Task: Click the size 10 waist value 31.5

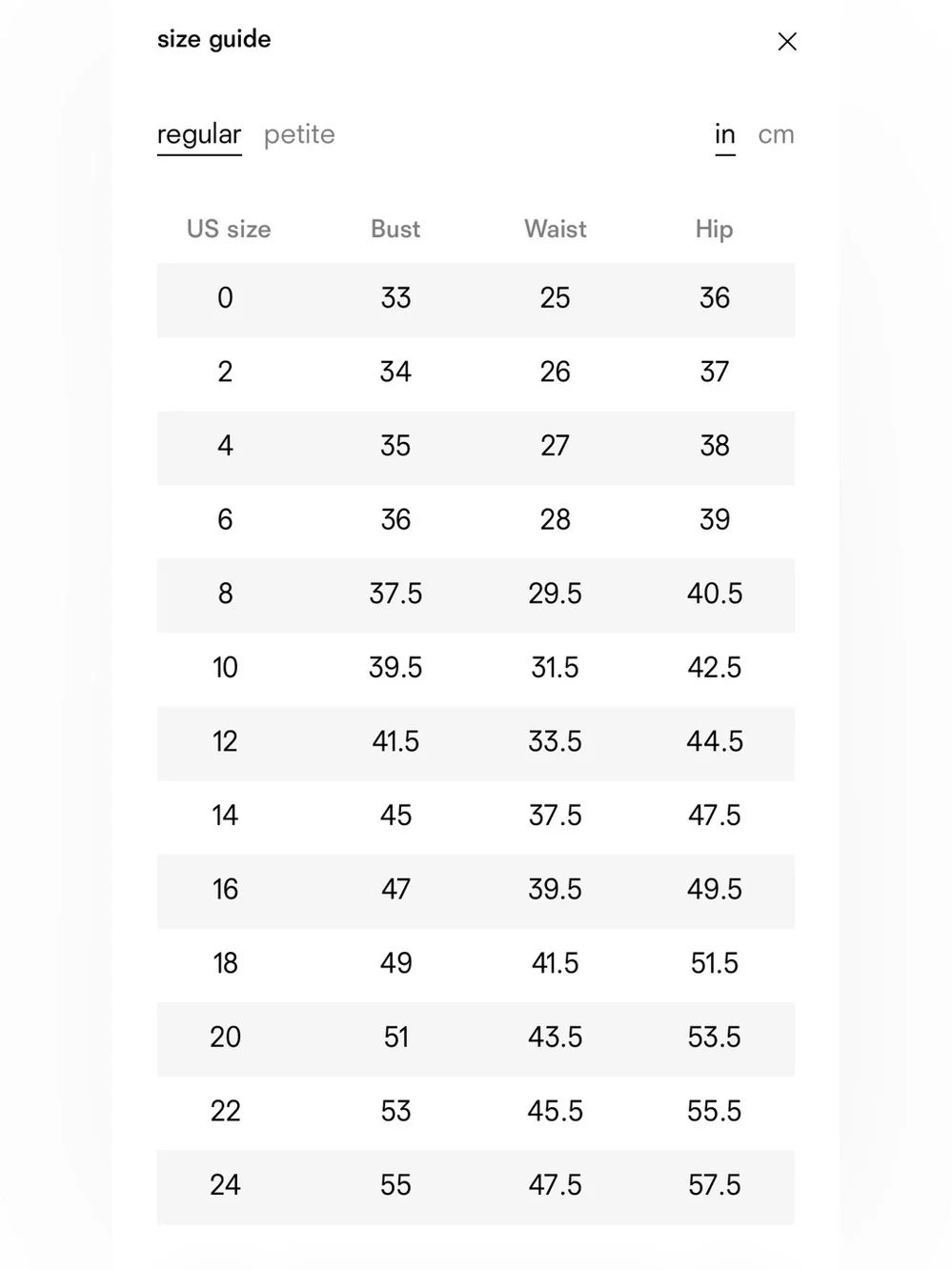Action: tap(555, 668)
